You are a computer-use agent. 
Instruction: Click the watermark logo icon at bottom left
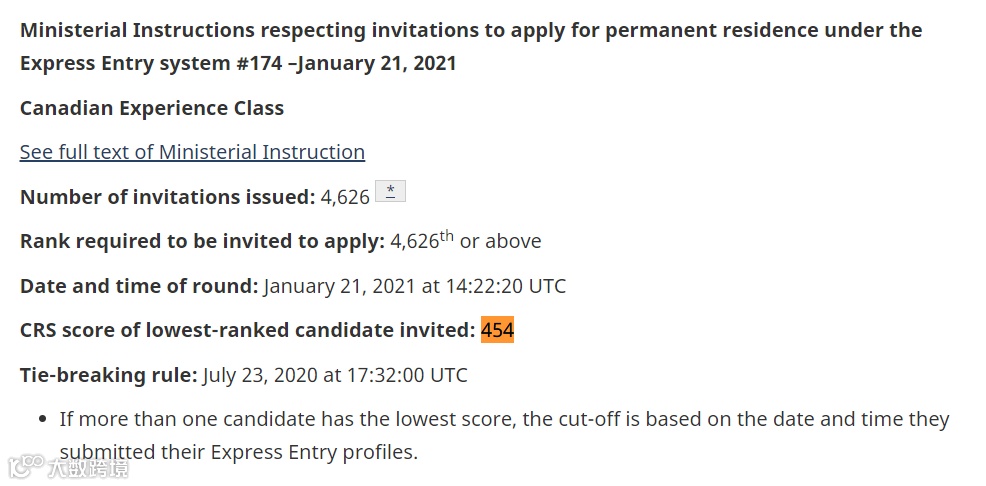[25, 467]
